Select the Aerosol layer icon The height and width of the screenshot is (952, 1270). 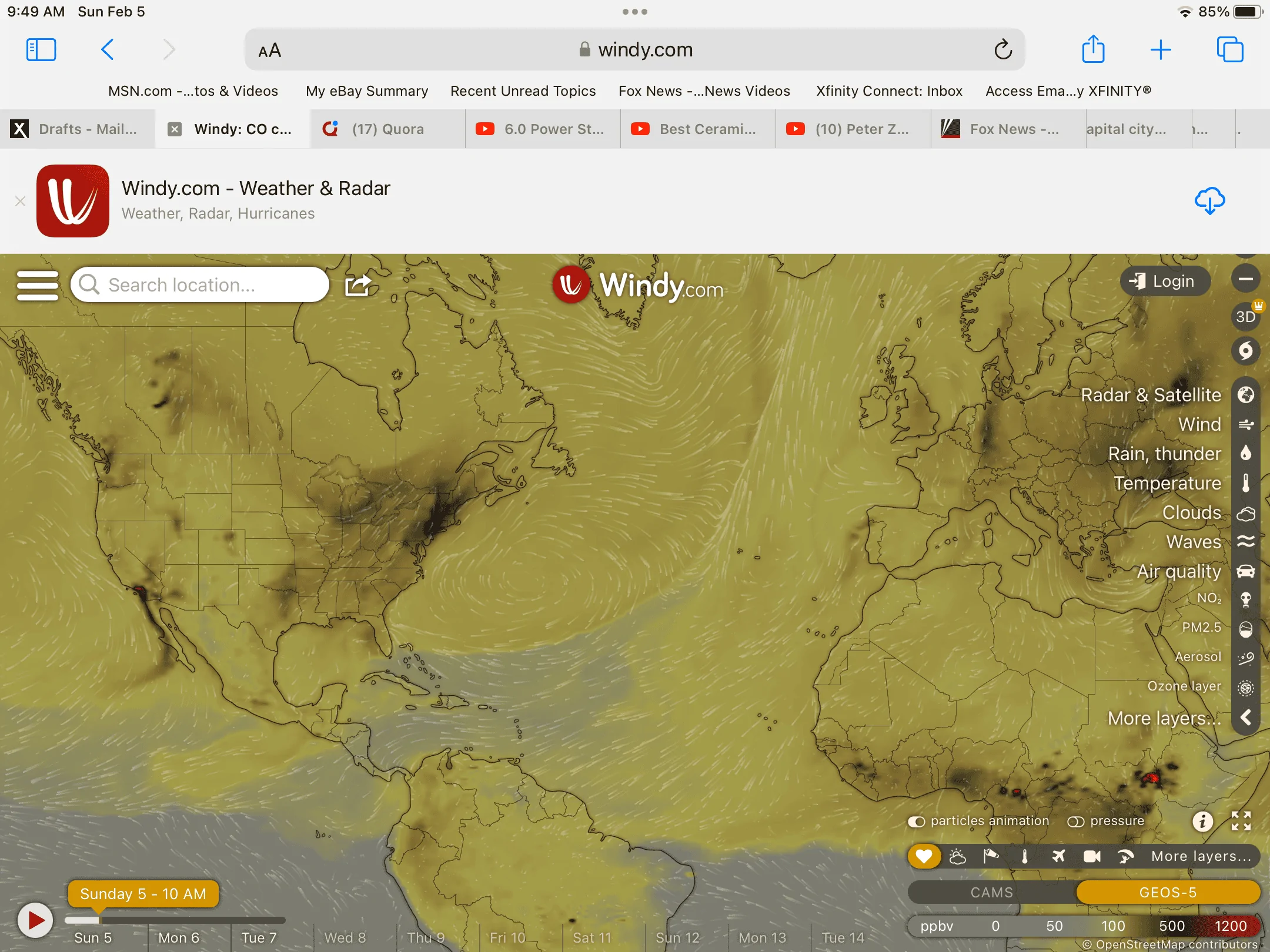click(1245, 658)
